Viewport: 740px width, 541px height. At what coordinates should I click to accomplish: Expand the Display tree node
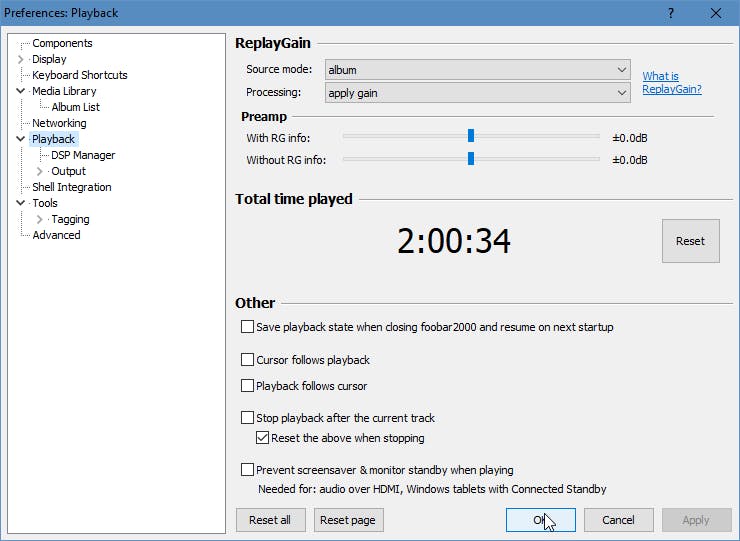pos(21,59)
